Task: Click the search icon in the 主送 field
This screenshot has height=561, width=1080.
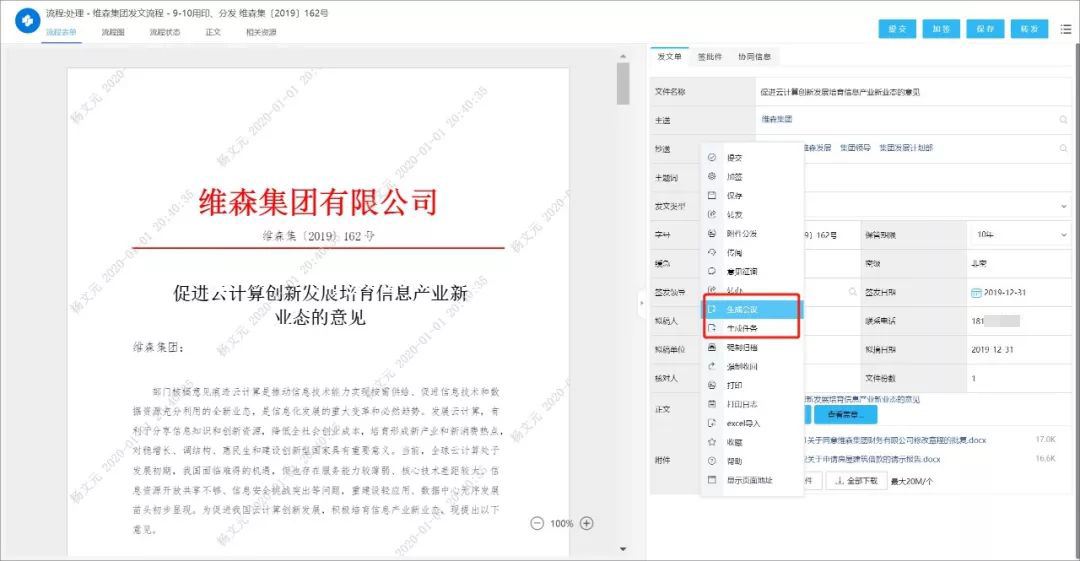Action: click(1063, 120)
